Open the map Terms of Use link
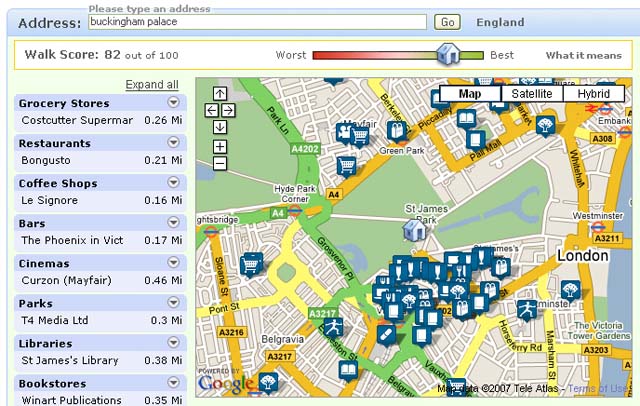This screenshot has height=406, width=640. tap(597, 388)
